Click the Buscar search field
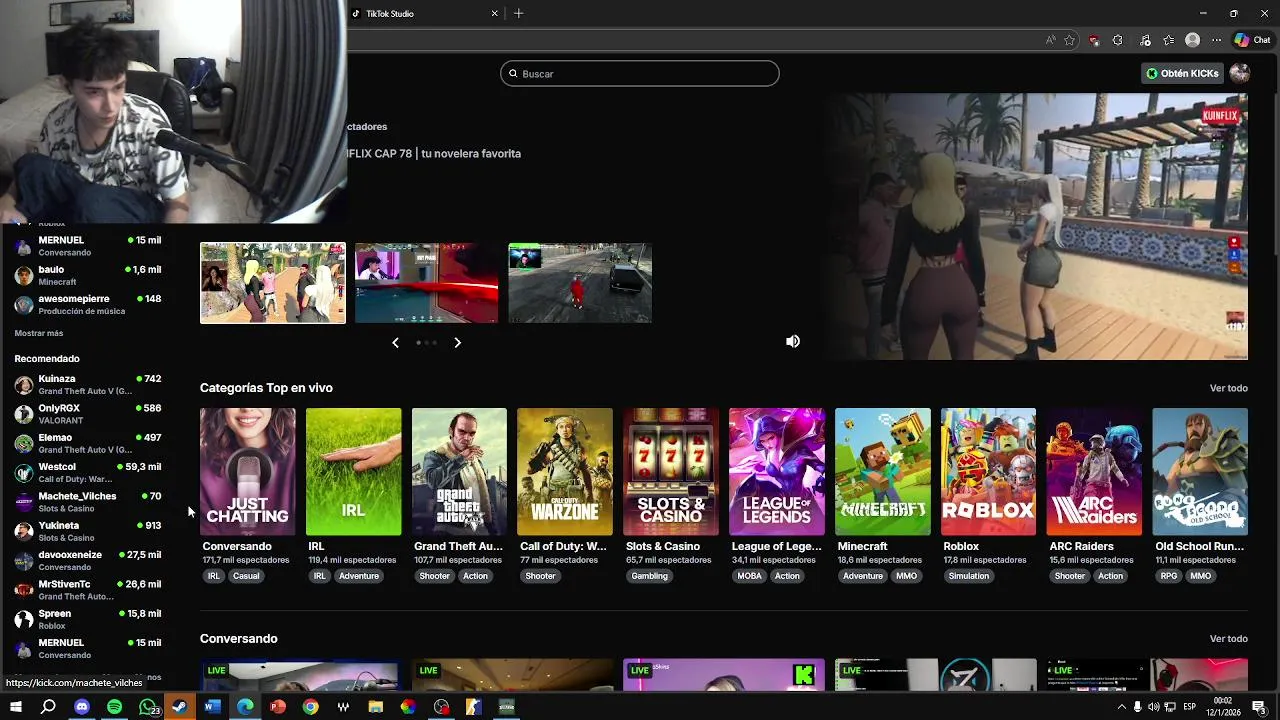 coord(640,73)
